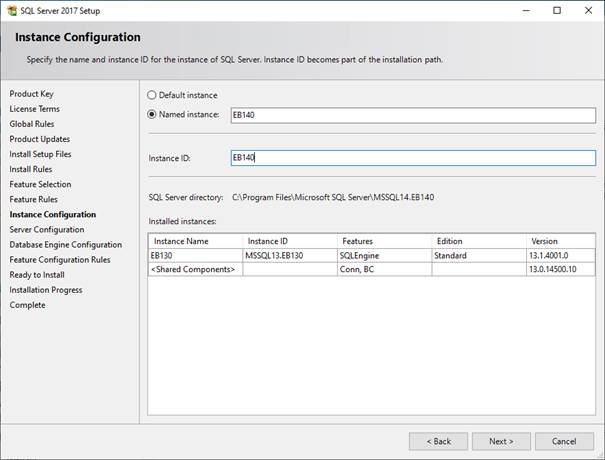Open the Product Updates step

pyautogui.click(x=40, y=139)
